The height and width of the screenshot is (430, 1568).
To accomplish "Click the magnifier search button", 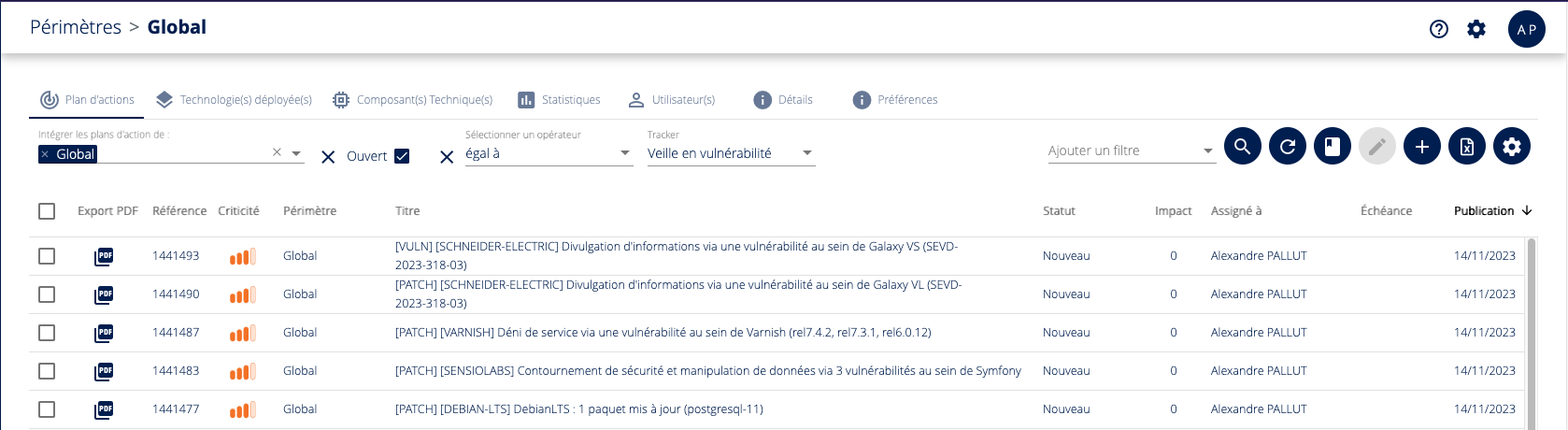I will [x=1242, y=147].
